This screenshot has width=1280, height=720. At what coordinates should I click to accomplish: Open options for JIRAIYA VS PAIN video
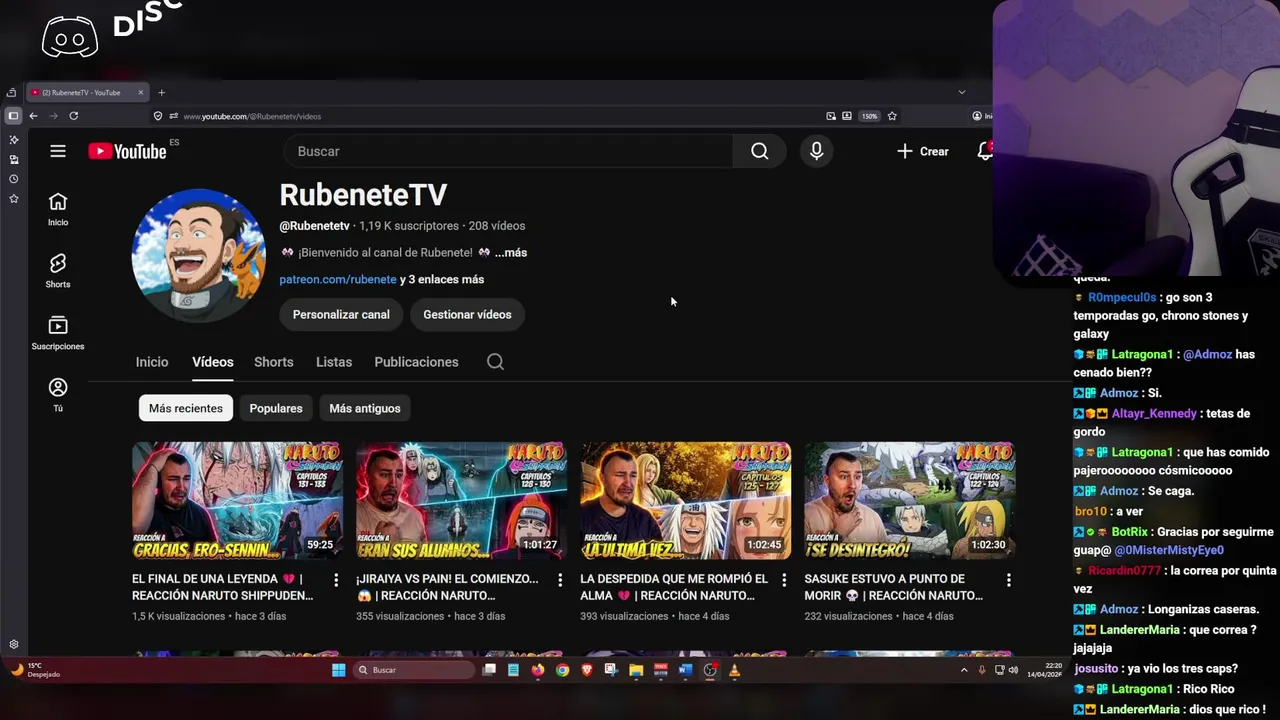click(560, 580)
